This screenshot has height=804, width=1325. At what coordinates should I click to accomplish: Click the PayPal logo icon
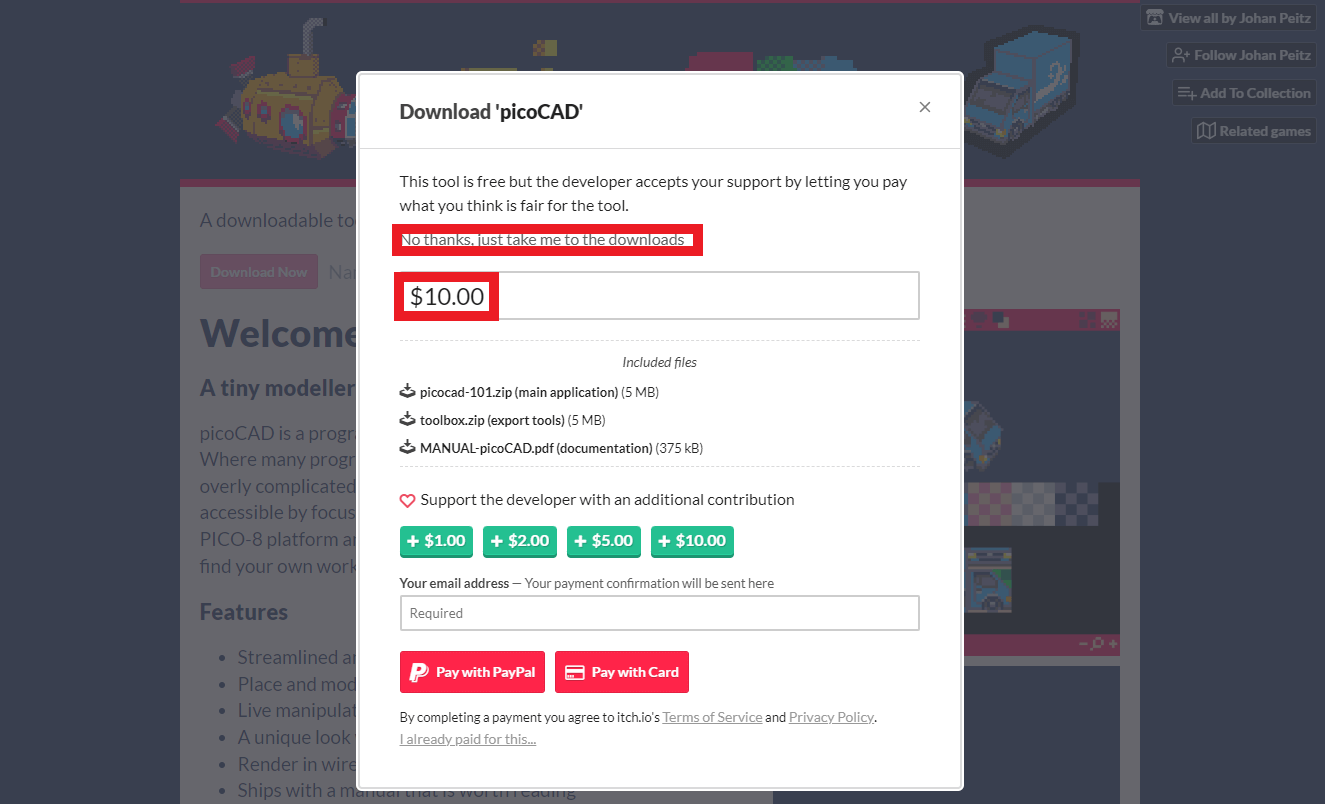pyautogui.click(x=420, y=672)
